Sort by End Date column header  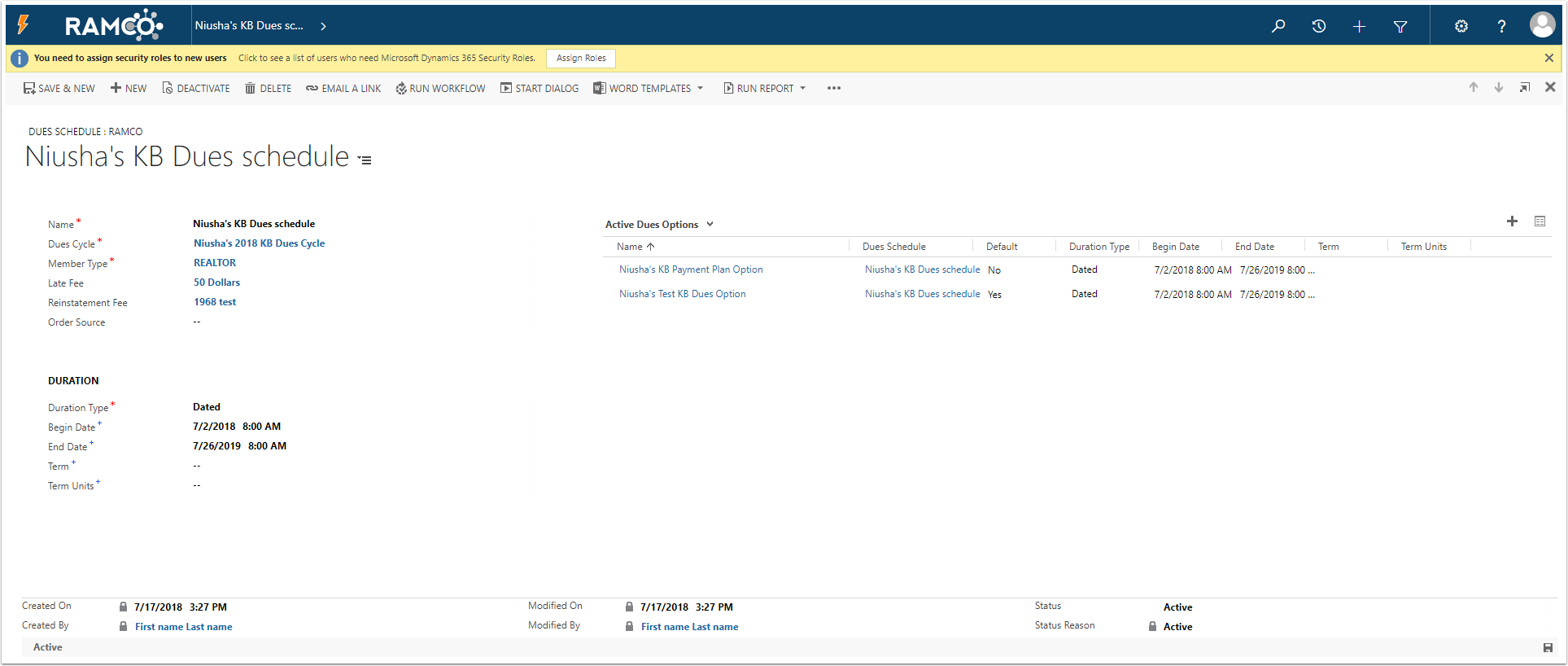pyautogui.click(x=1255, y=247)
